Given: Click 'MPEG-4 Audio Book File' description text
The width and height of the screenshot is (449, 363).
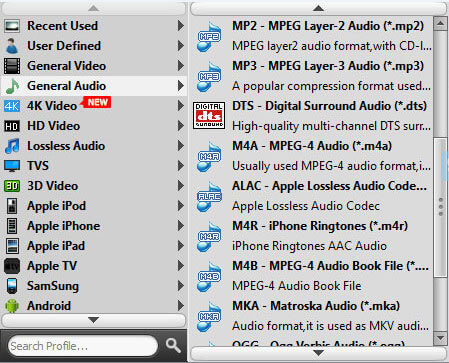Looking at the screenshot, I should (297, 286).
